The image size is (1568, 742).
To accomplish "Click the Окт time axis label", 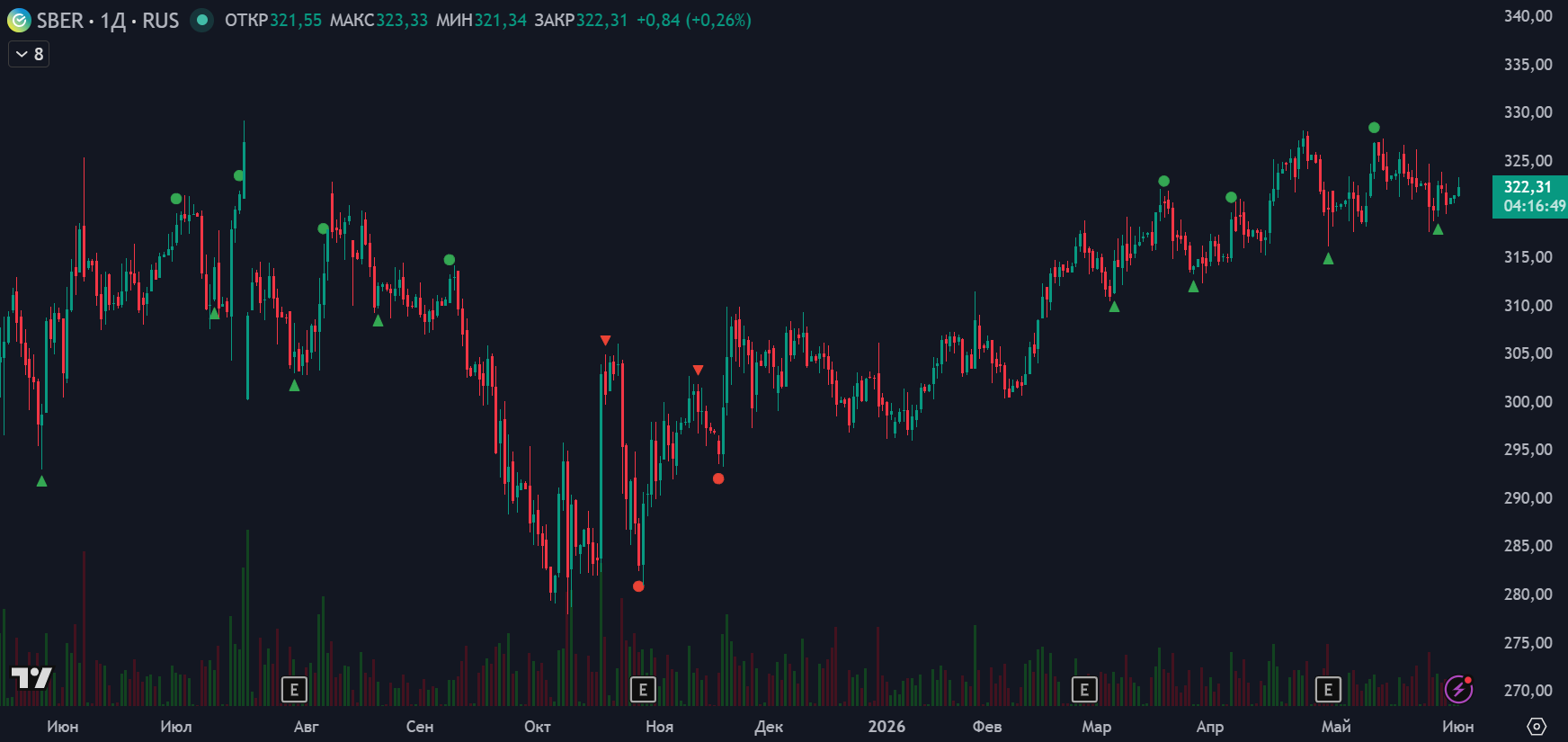I will coord(538,727).
